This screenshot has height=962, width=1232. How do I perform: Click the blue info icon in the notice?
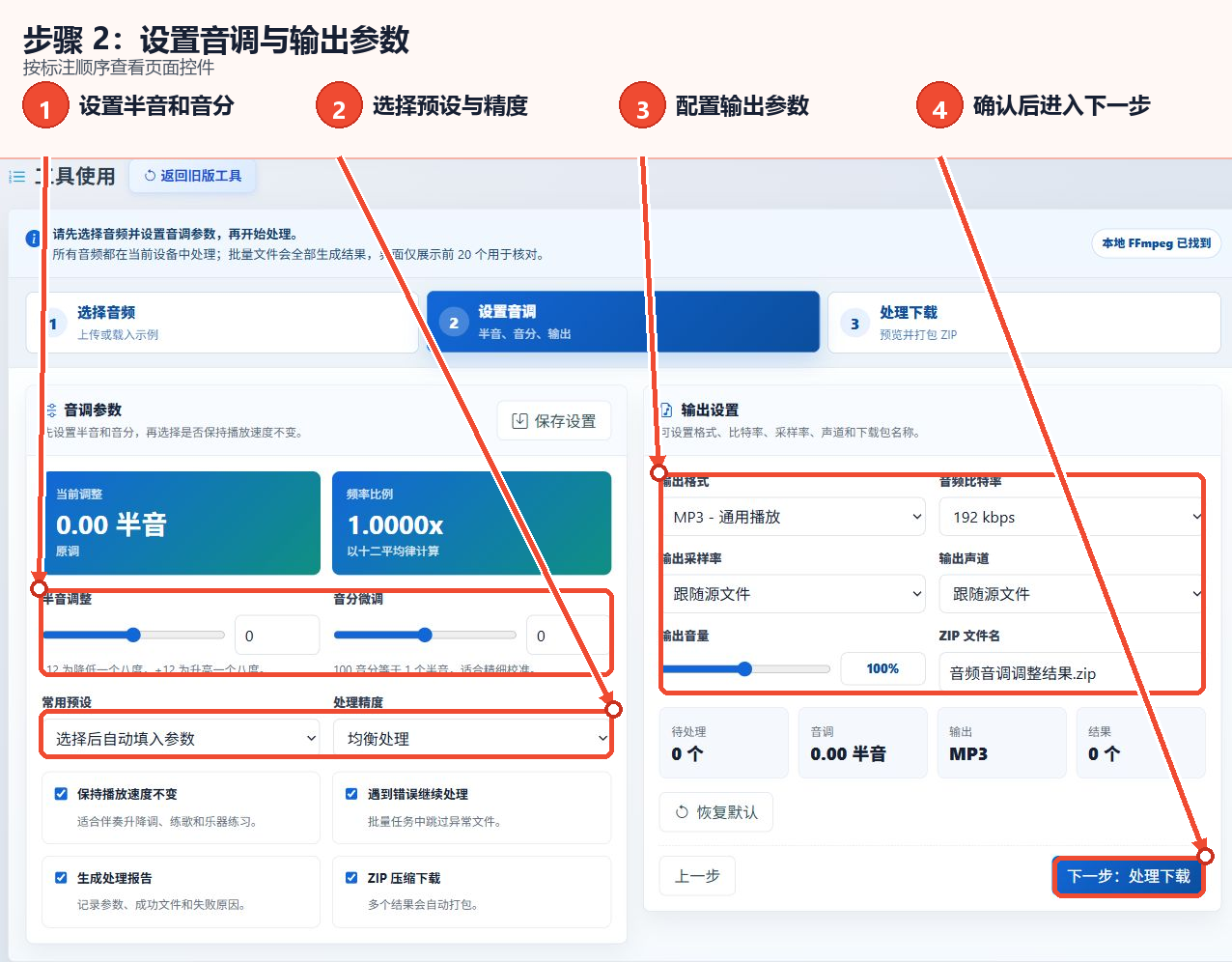coord(33,239)
